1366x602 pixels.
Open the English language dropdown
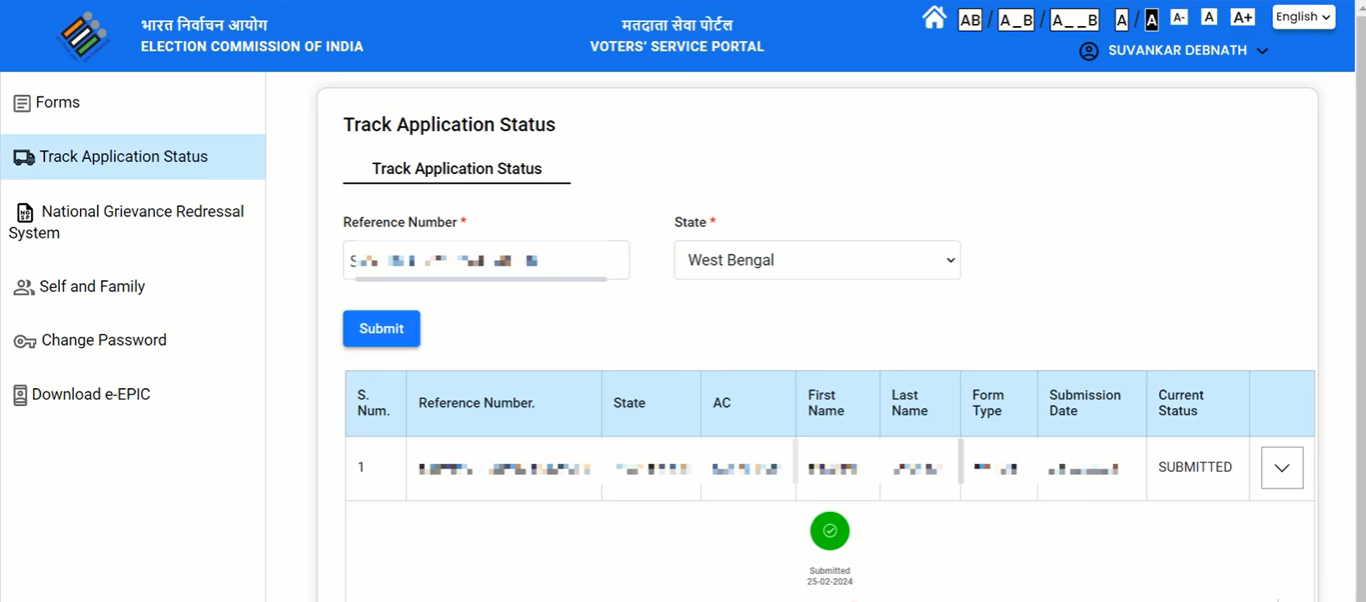tap(1303, 16)
